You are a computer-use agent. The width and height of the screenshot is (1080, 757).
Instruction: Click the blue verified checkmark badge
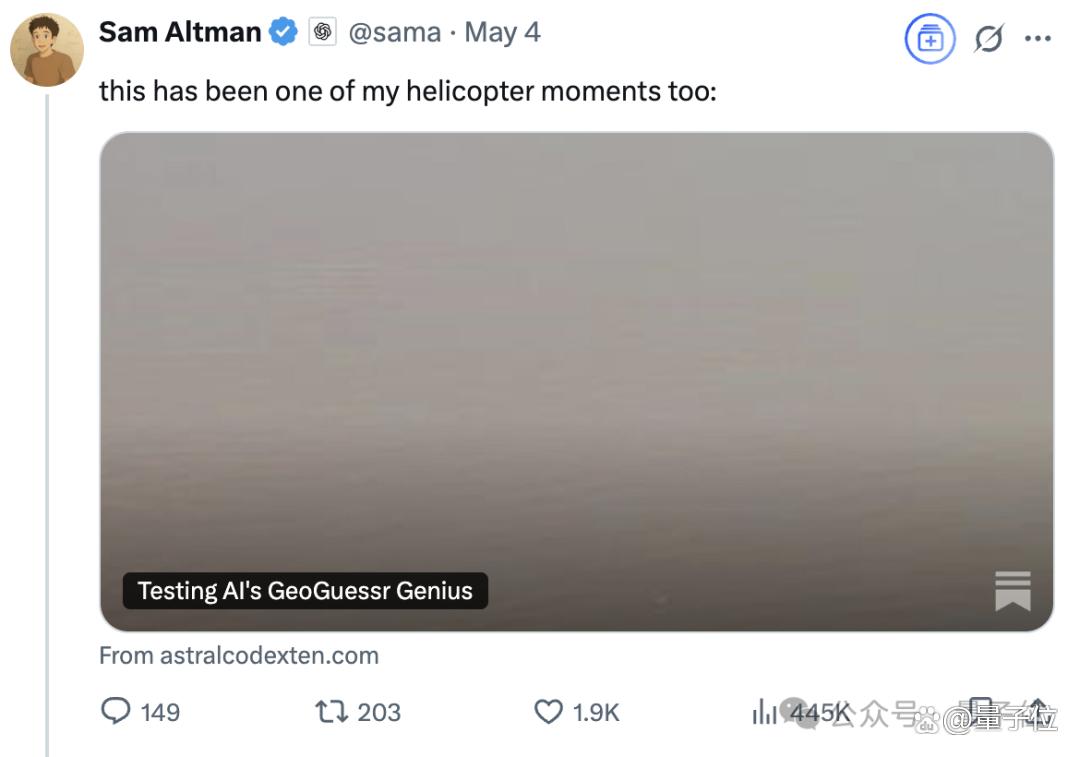(x=283, y=32)
